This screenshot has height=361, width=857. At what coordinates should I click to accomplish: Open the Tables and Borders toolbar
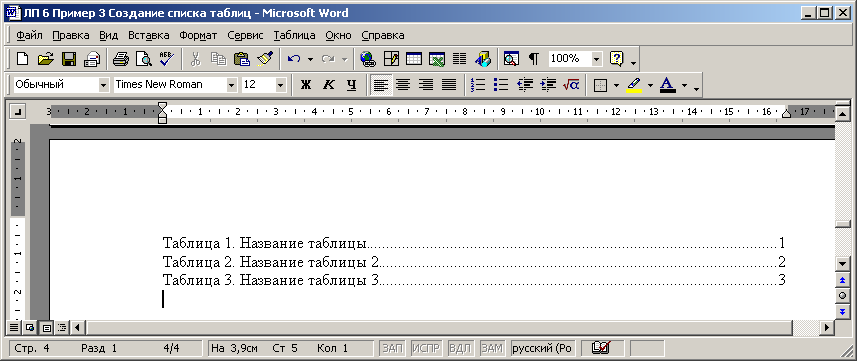point(391,59)
